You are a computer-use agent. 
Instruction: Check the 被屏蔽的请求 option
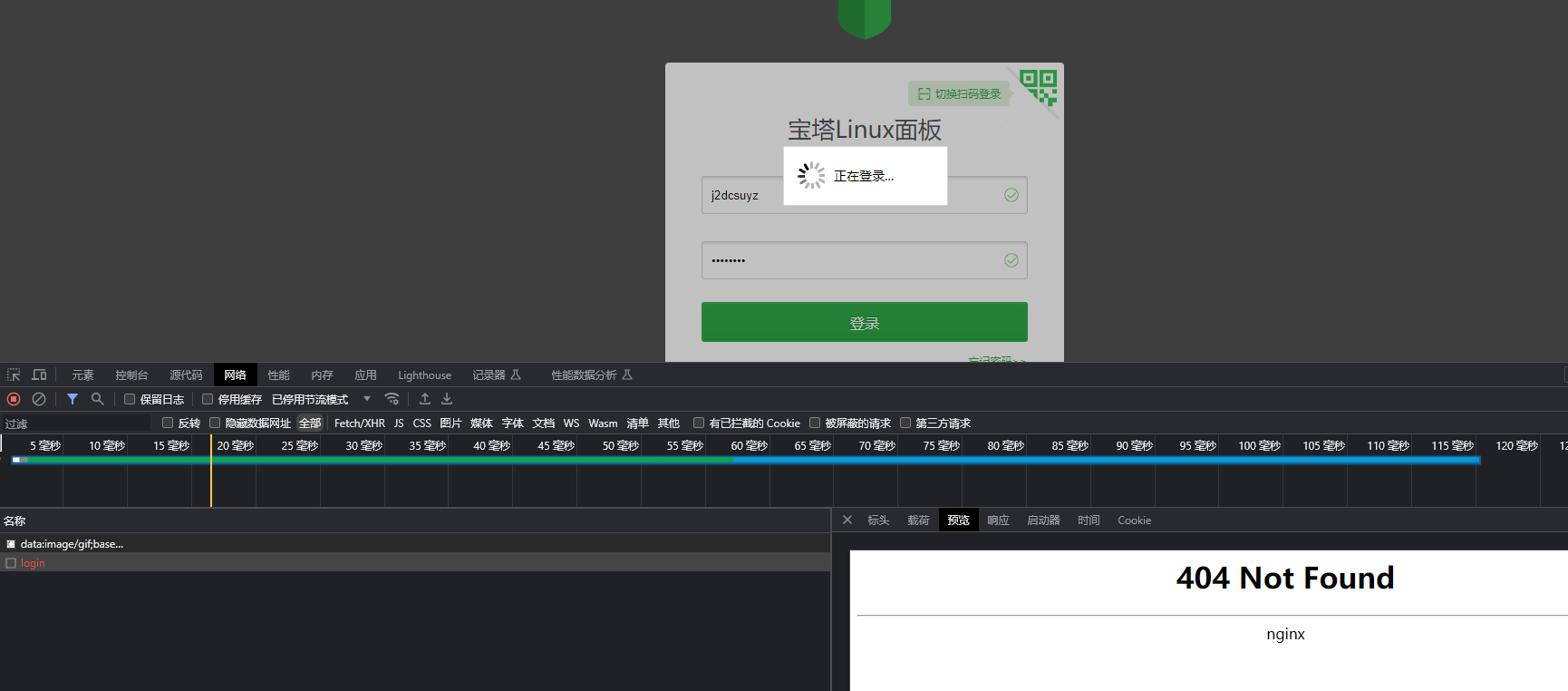[815, 423]
